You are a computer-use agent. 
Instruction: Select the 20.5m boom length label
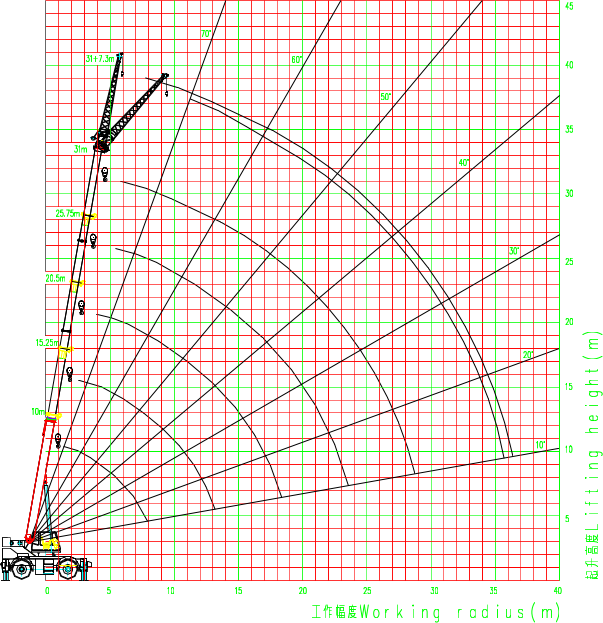click(x=55, y=279)
